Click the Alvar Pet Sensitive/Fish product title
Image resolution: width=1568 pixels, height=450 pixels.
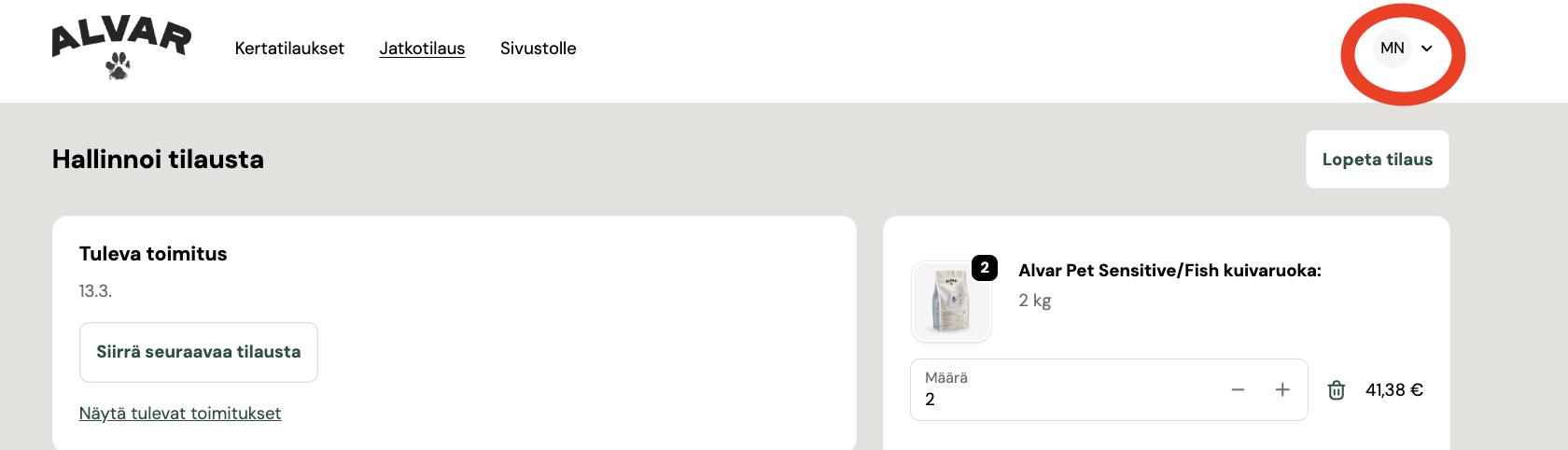[1169, 271]
